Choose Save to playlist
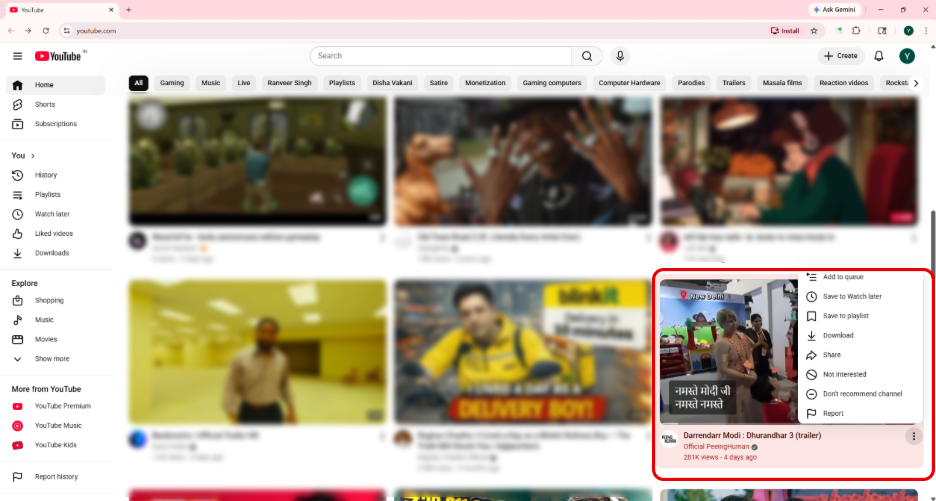 [860, 316]
